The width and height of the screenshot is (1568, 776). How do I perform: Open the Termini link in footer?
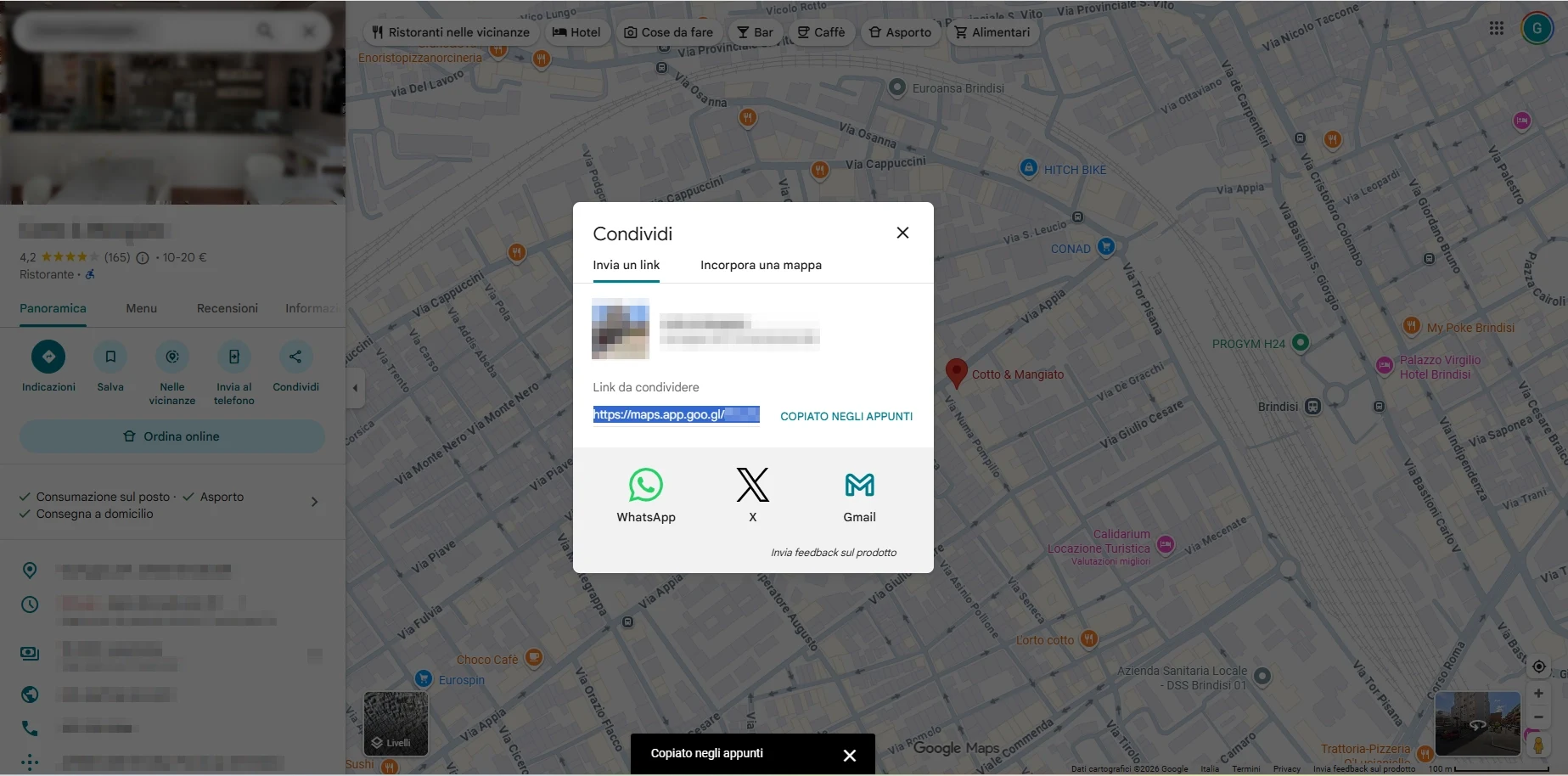[1245, 769]
